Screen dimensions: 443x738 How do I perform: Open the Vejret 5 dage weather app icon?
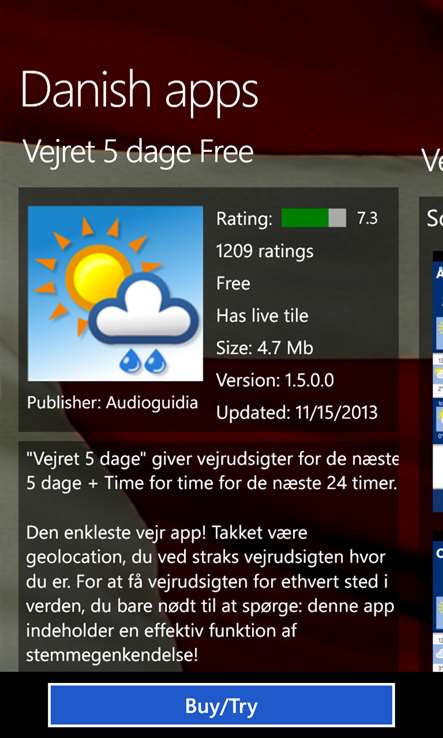115,293
